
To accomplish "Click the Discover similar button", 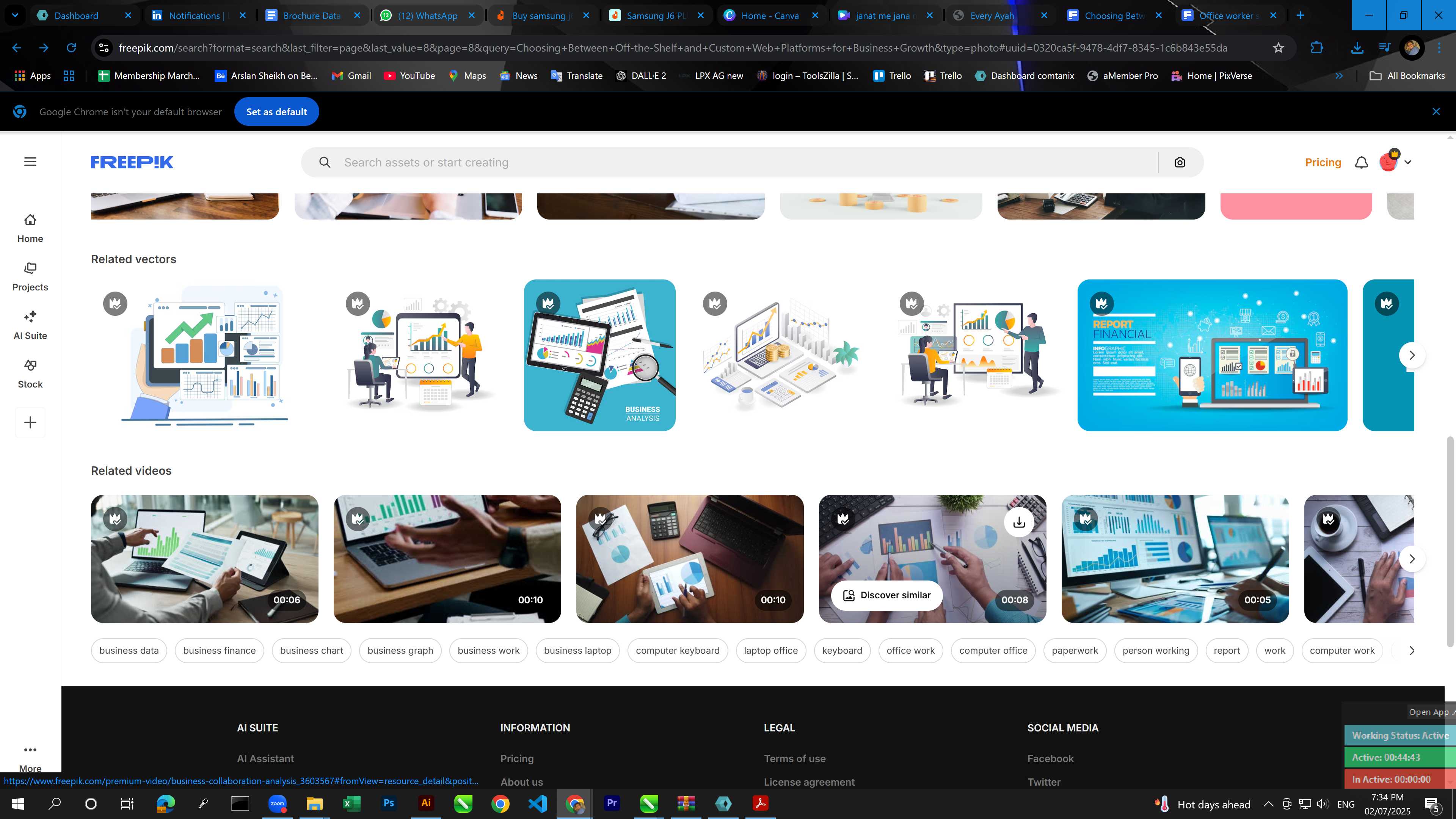I will tap(886, 595).
